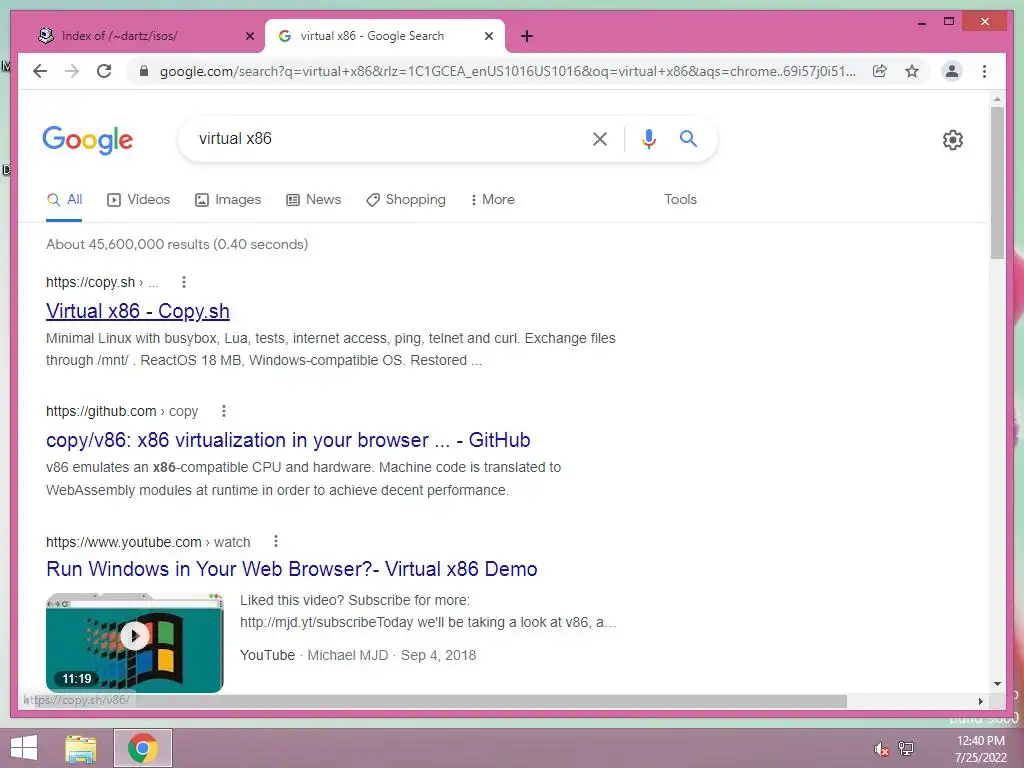Image resolution: width=1024 pixels, height=768 pixels.
Task: Click the vertical scrollbar thumb
Action: (x=997, y=183)
